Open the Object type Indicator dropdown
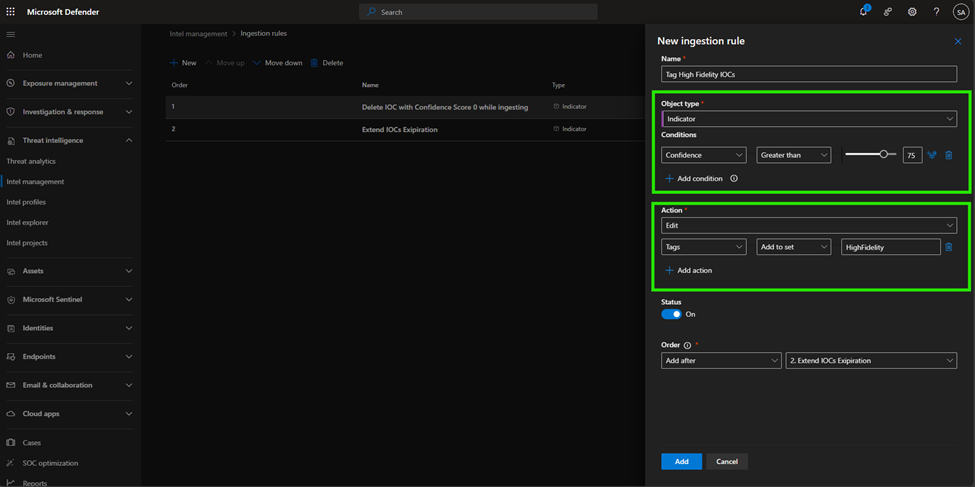Image resolution: width=975 pixels, height=487 pixels. [x=809, y=119]
